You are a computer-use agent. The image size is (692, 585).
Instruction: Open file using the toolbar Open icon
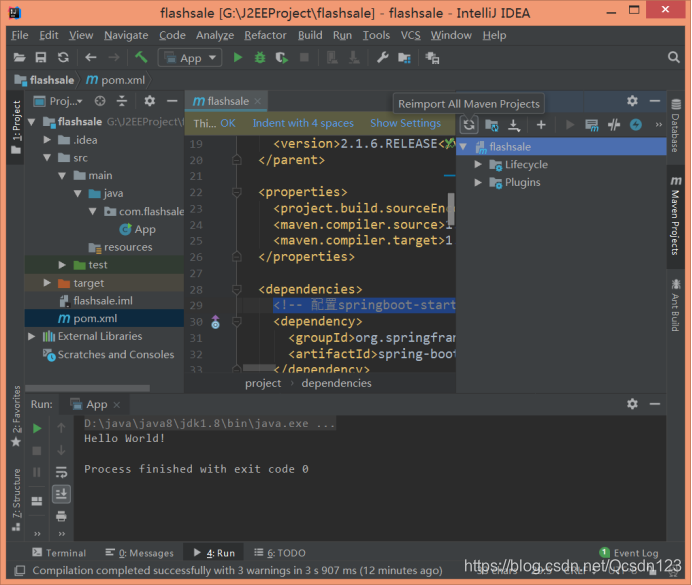19,58
